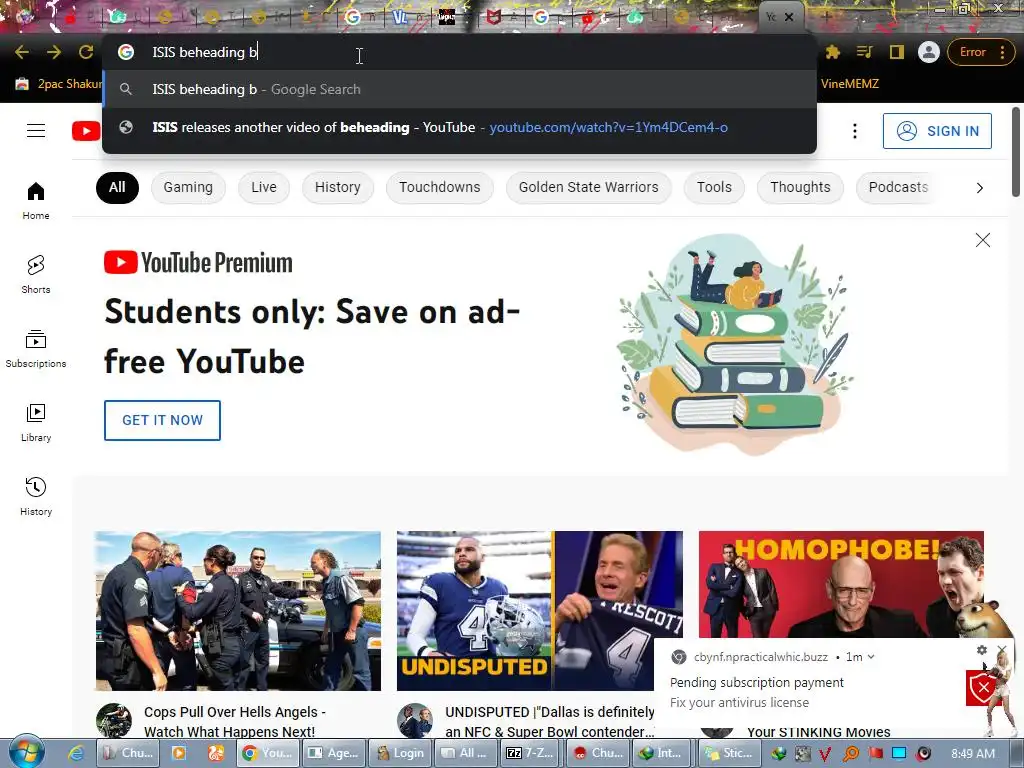Launch Internet Explorer from the taskbar
1024x768 pixels.
pyautogui.click(x=76, y=753)
